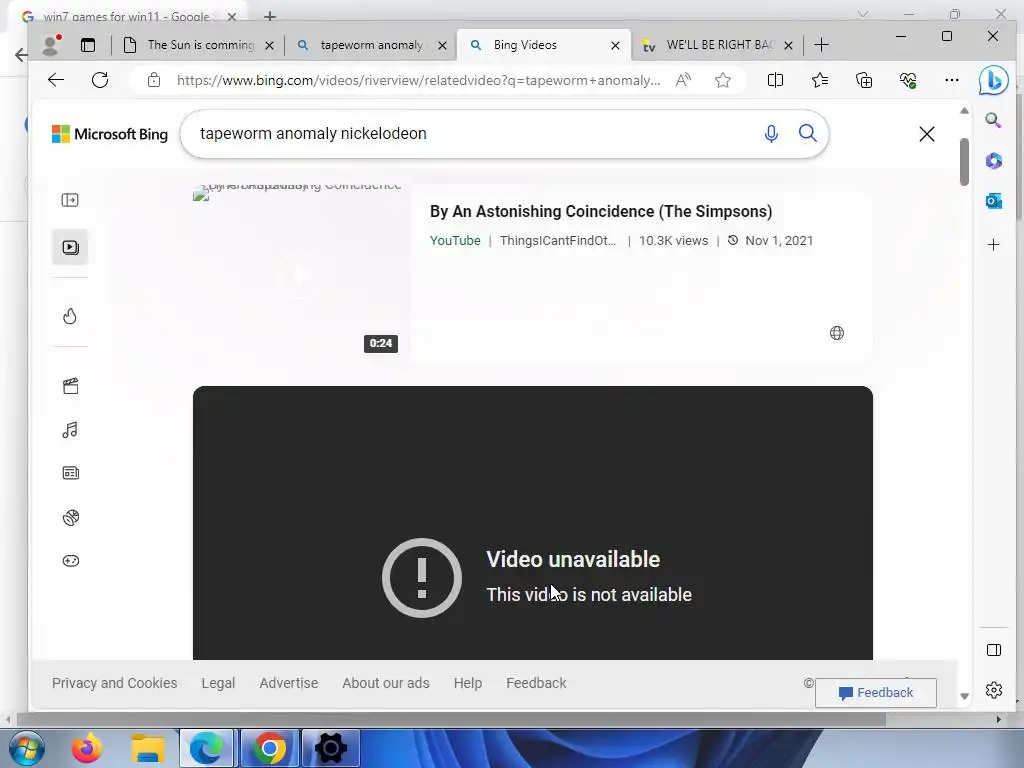Open the Bing Copilot sidebar button
This screenshot has height=768, width=1024.
pos(993,80)
